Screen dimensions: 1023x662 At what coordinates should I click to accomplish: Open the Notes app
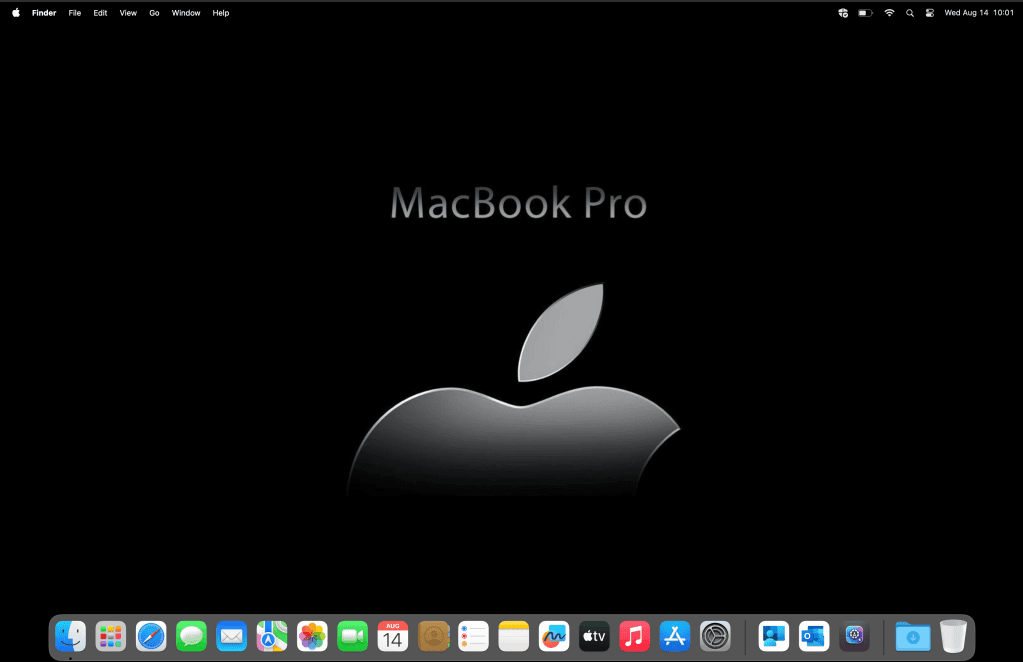tap(513, 636)
